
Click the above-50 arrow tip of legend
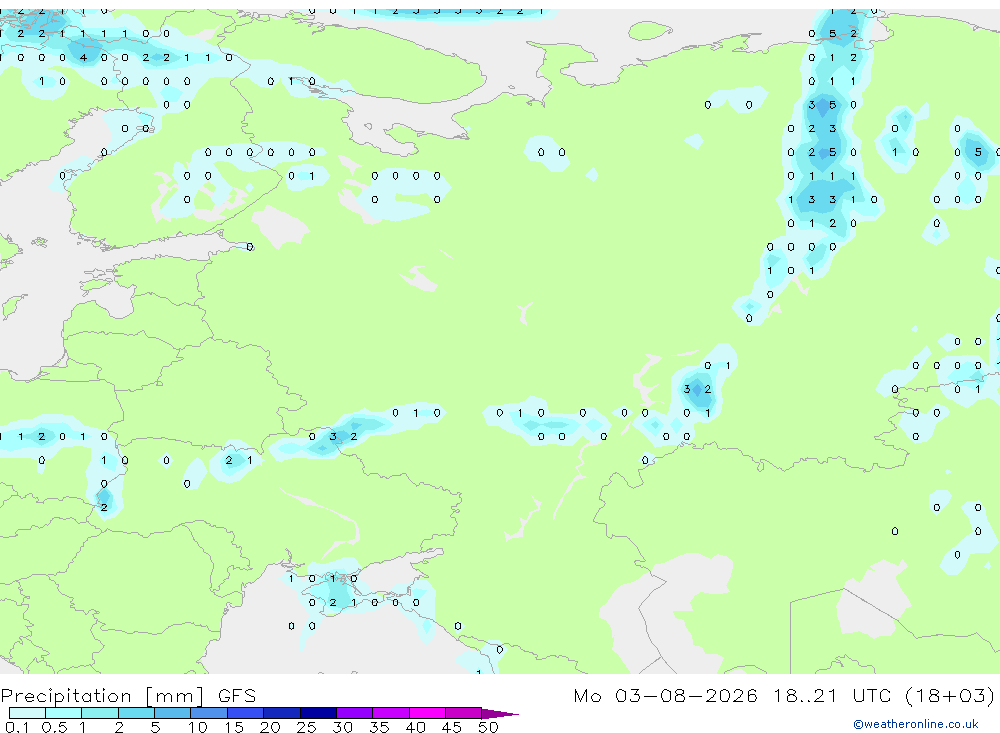500,713
